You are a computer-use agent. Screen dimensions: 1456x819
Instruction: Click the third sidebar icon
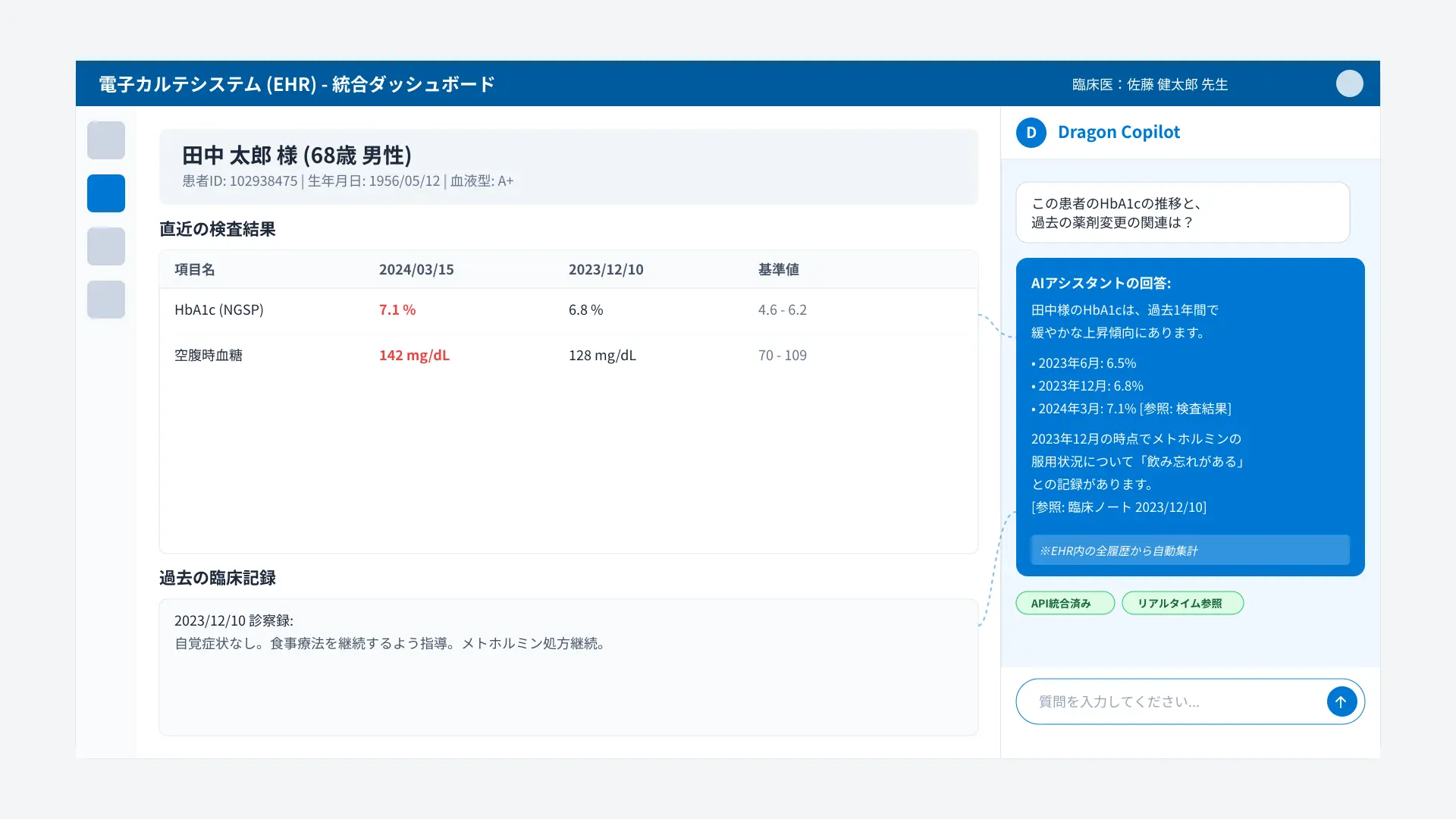pos(106,246)
